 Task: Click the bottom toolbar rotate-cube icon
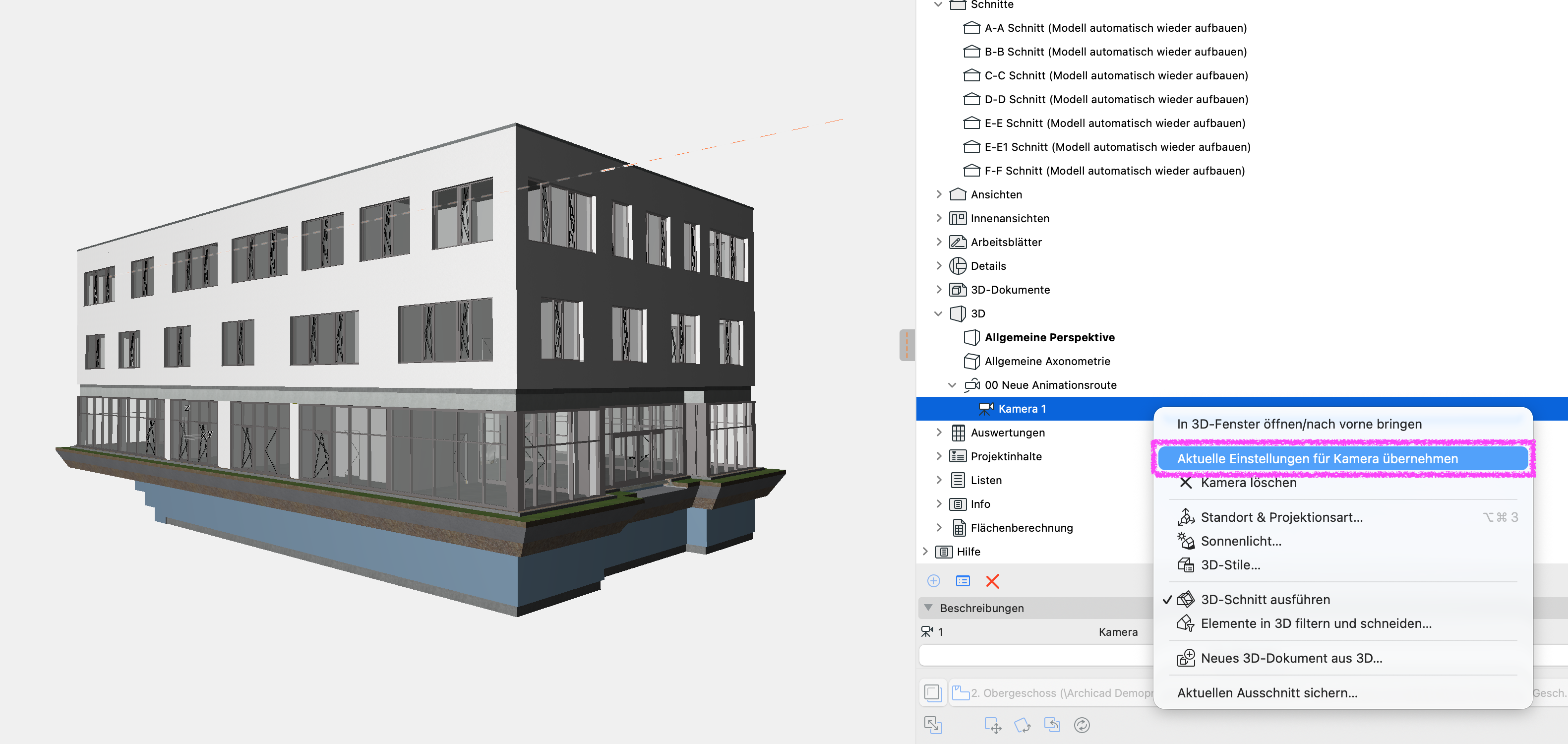click(1022, 725)
